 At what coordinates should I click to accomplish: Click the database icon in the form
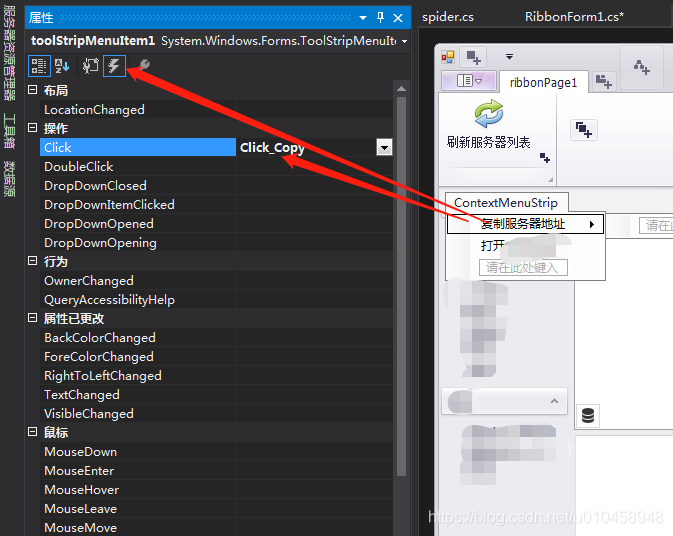(x=588, y=415)
